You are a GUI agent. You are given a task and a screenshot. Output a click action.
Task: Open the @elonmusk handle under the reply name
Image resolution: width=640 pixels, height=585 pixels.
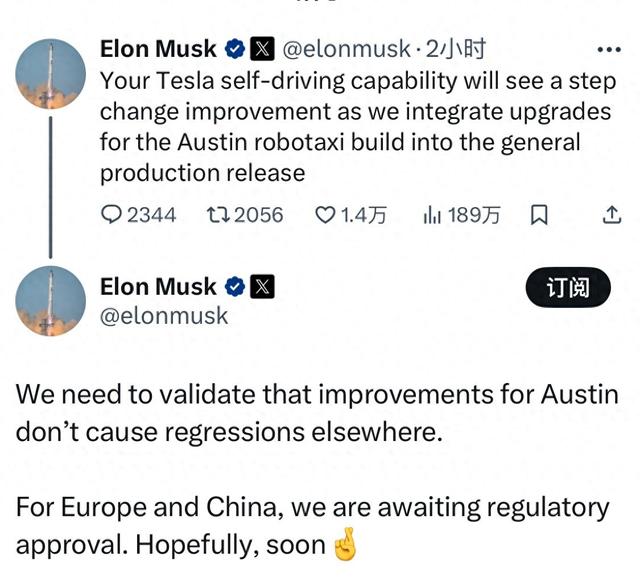click(164, 316)
